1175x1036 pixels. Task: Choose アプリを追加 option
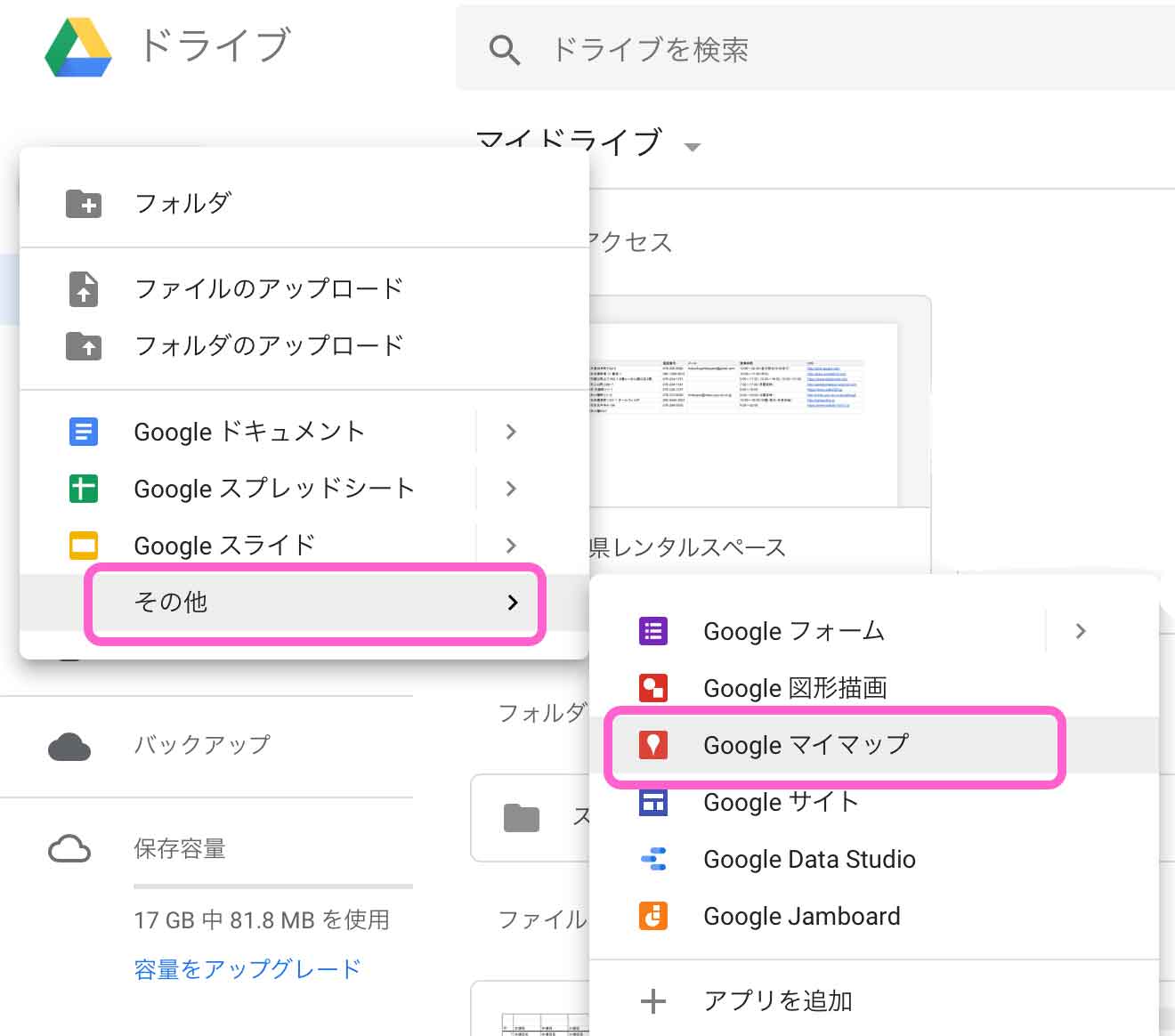coord(874,1001)
